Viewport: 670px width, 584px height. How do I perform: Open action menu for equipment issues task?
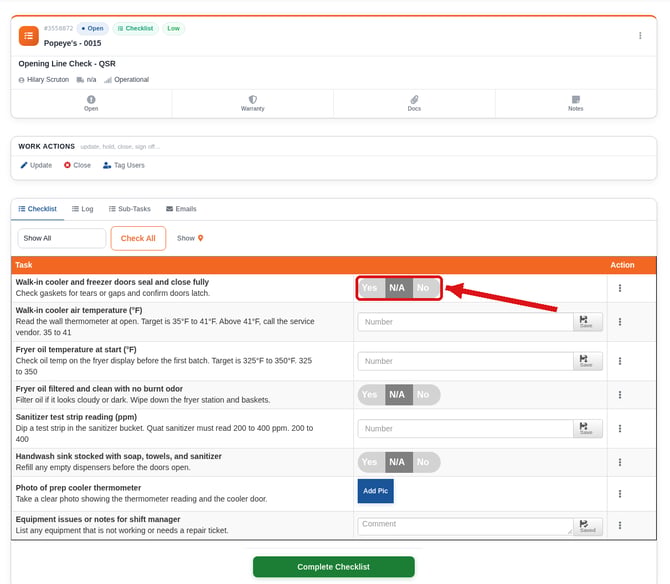point(620,525)
